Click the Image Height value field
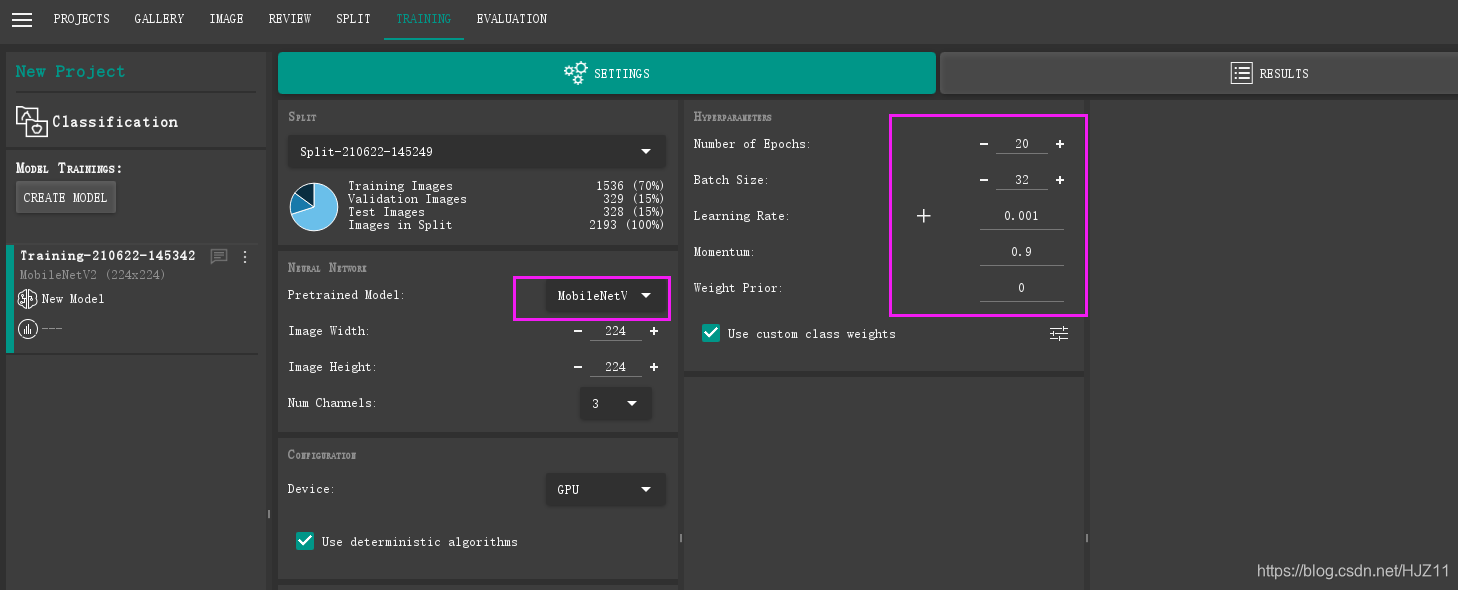Screen dimensions: 1458x590 tap(616, 367)
